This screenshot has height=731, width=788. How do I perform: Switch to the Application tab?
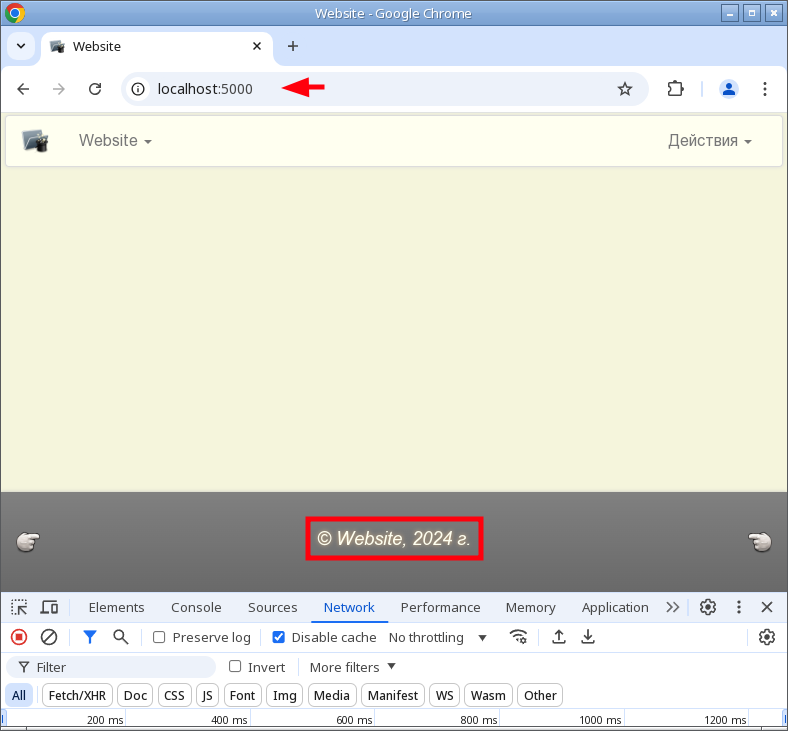coord(615,607)
